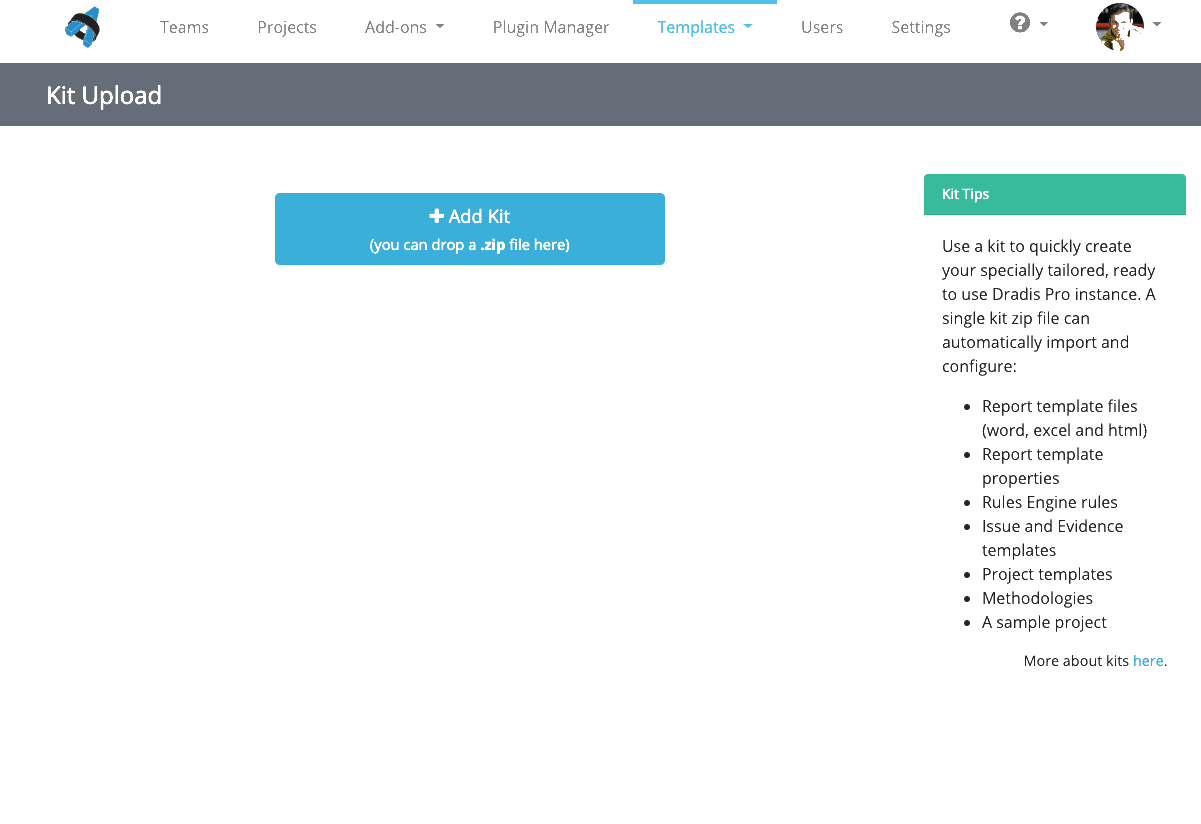Navigate to the Teams page
1201x824 pixels.
(184, 27)
